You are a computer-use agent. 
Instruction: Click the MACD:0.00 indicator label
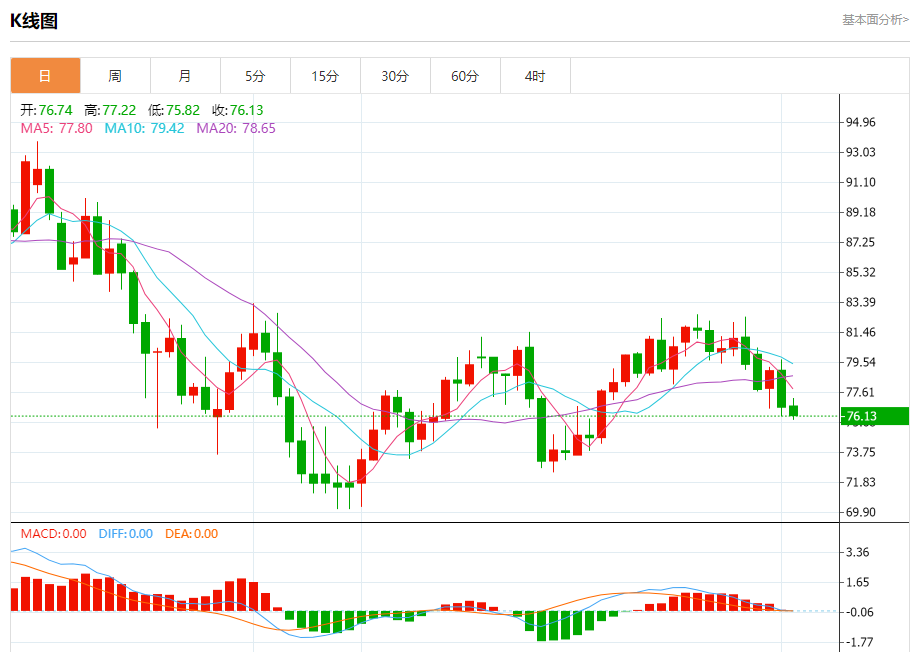pyautogui.click(x=54, y=533)
